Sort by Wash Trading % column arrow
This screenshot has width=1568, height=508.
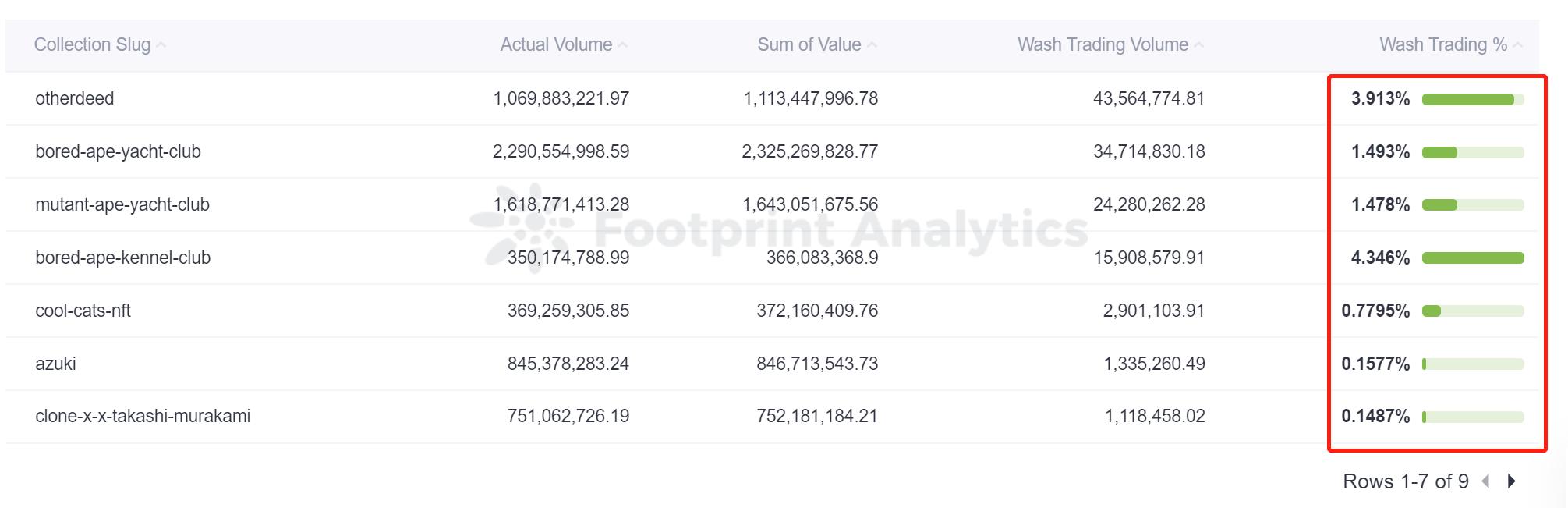(x=1517, y=45)
